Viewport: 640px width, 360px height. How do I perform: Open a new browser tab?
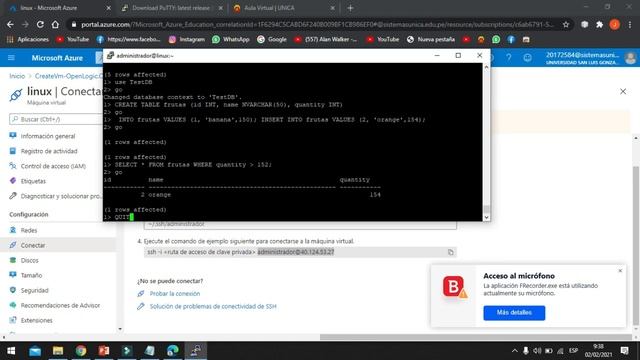click(x=350, y=8)
